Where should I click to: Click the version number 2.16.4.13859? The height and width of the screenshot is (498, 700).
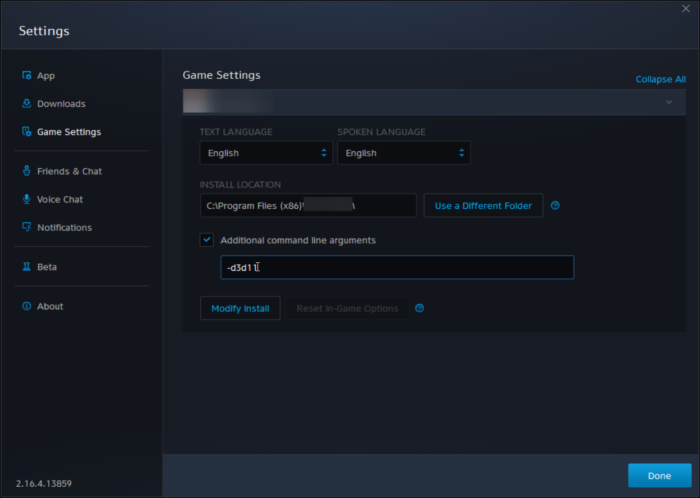(x=44, y=483)
